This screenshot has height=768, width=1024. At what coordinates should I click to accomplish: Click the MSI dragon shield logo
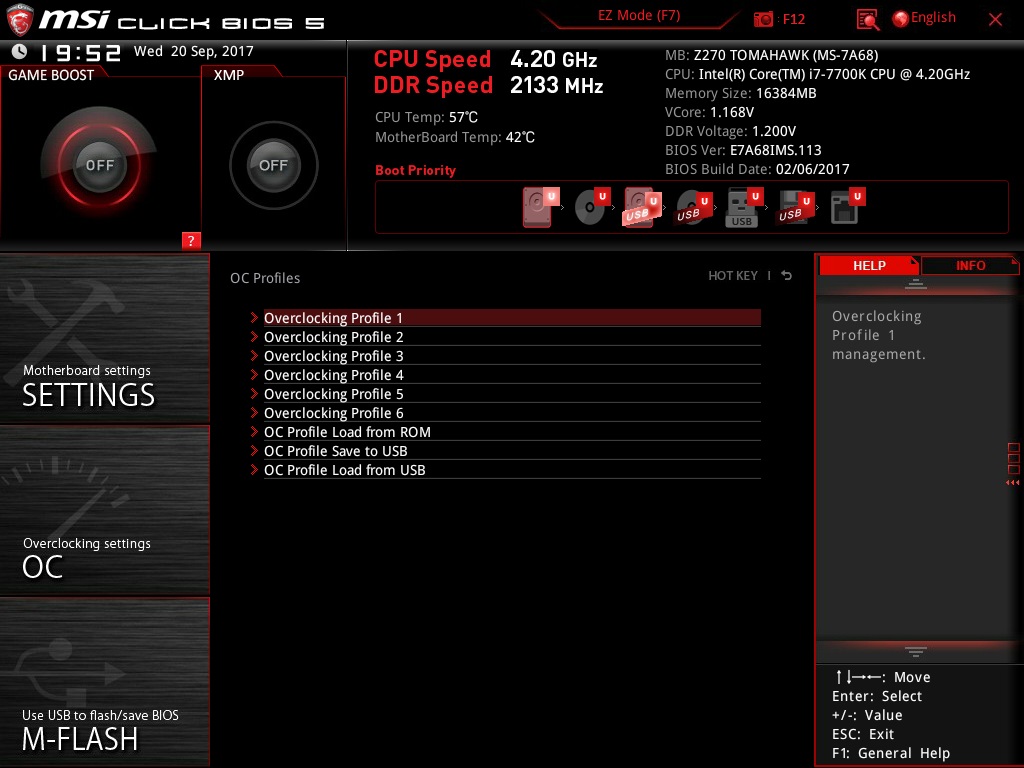click(x=20, y=20)
